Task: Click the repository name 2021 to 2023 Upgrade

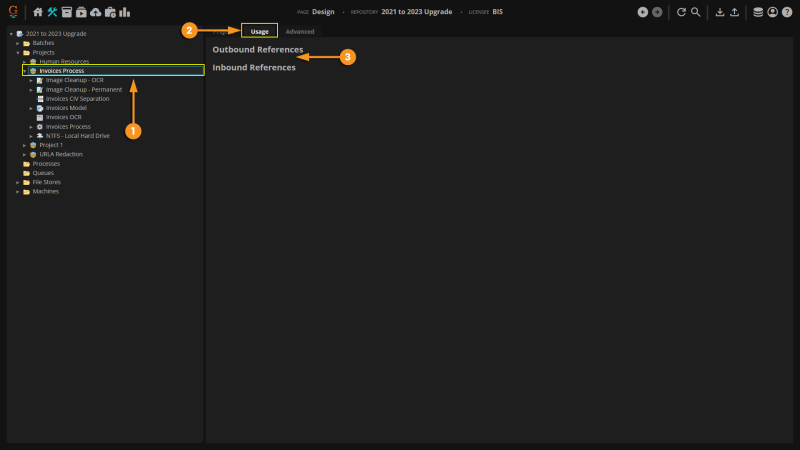Action: 416,12
